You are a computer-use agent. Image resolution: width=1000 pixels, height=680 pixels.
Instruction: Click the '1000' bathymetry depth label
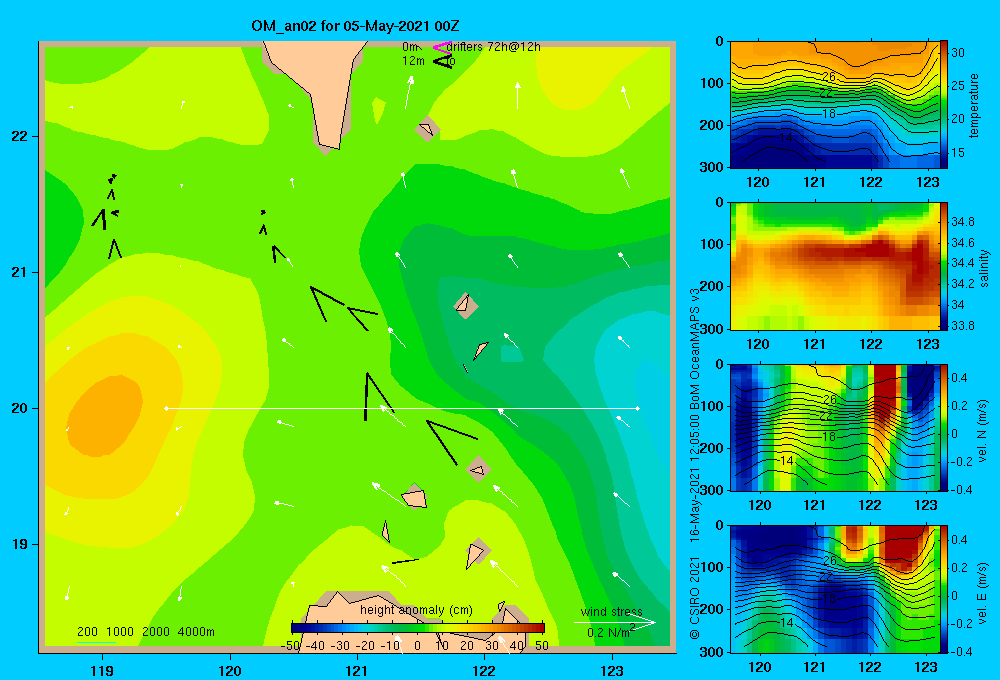coord(120,632)
